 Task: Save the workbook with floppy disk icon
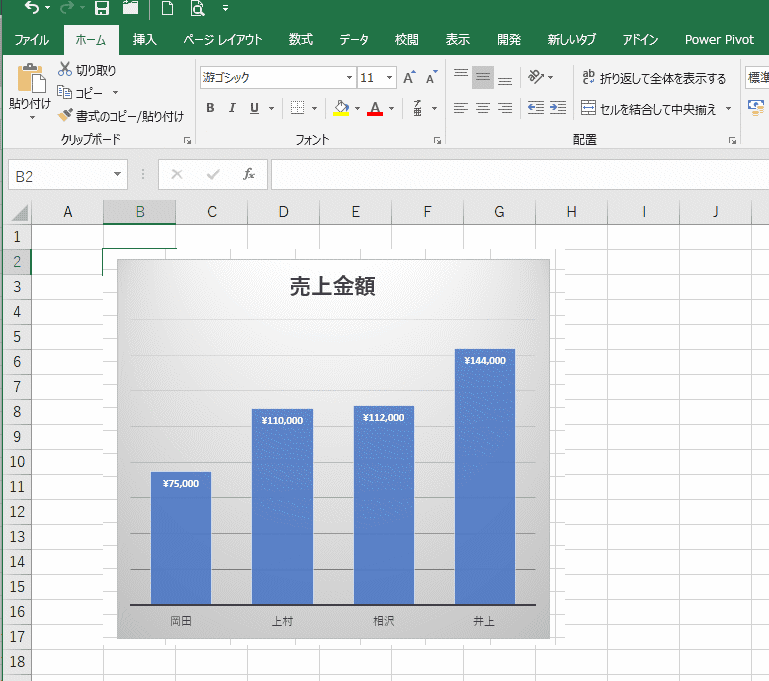[x=102, y=8]
